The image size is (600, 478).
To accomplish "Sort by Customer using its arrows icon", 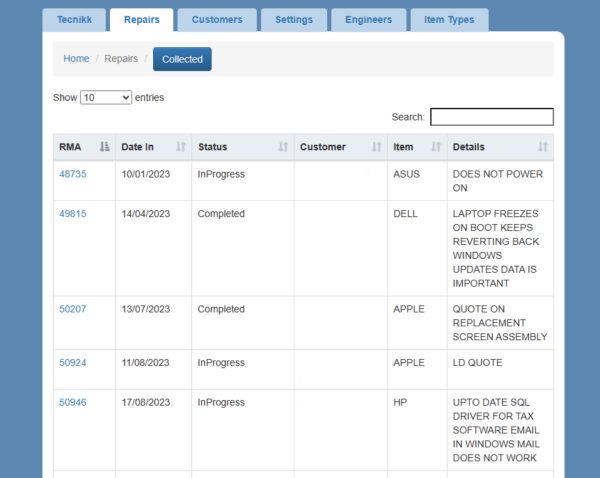I will point(377,147).
